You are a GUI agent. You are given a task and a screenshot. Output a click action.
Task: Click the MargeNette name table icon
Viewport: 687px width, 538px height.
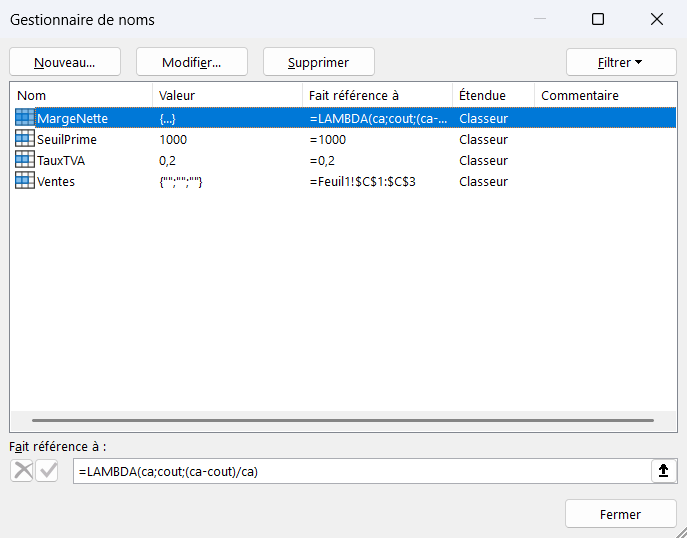(x=25, y=117)
